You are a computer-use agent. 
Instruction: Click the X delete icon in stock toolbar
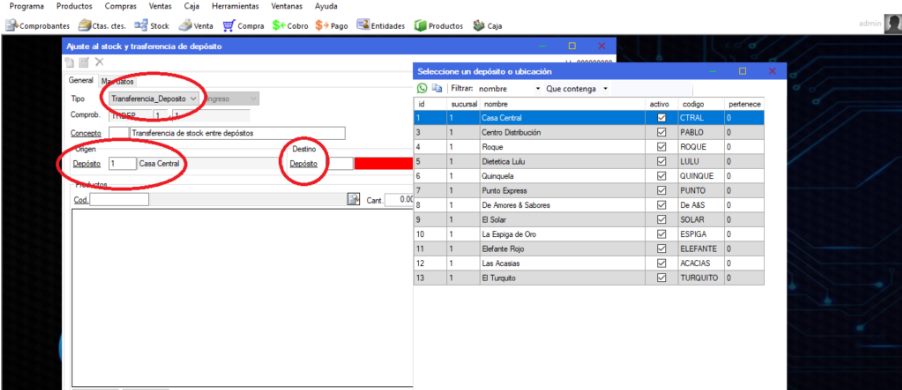[x=99, y=62]
